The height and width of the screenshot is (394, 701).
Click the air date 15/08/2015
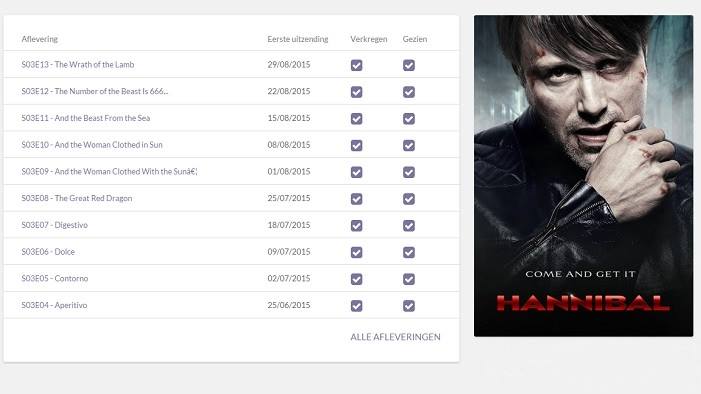[289, 118]
